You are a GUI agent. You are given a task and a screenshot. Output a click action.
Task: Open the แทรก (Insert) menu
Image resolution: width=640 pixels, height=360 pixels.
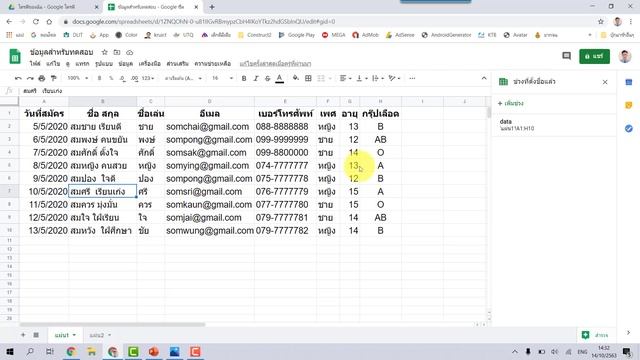pos(82,64)
